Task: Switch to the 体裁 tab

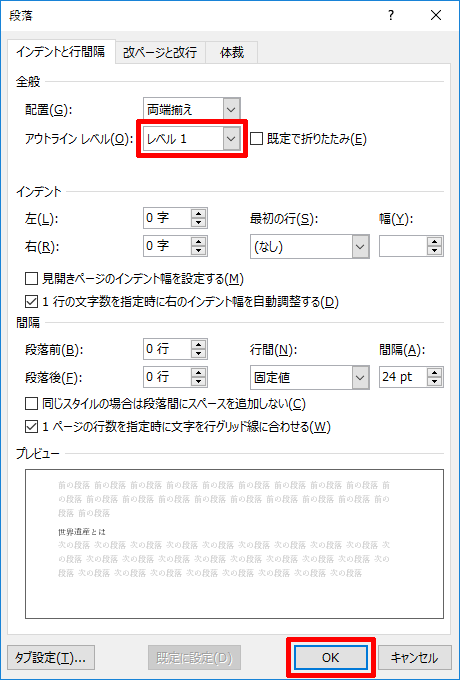Action: 232,52
